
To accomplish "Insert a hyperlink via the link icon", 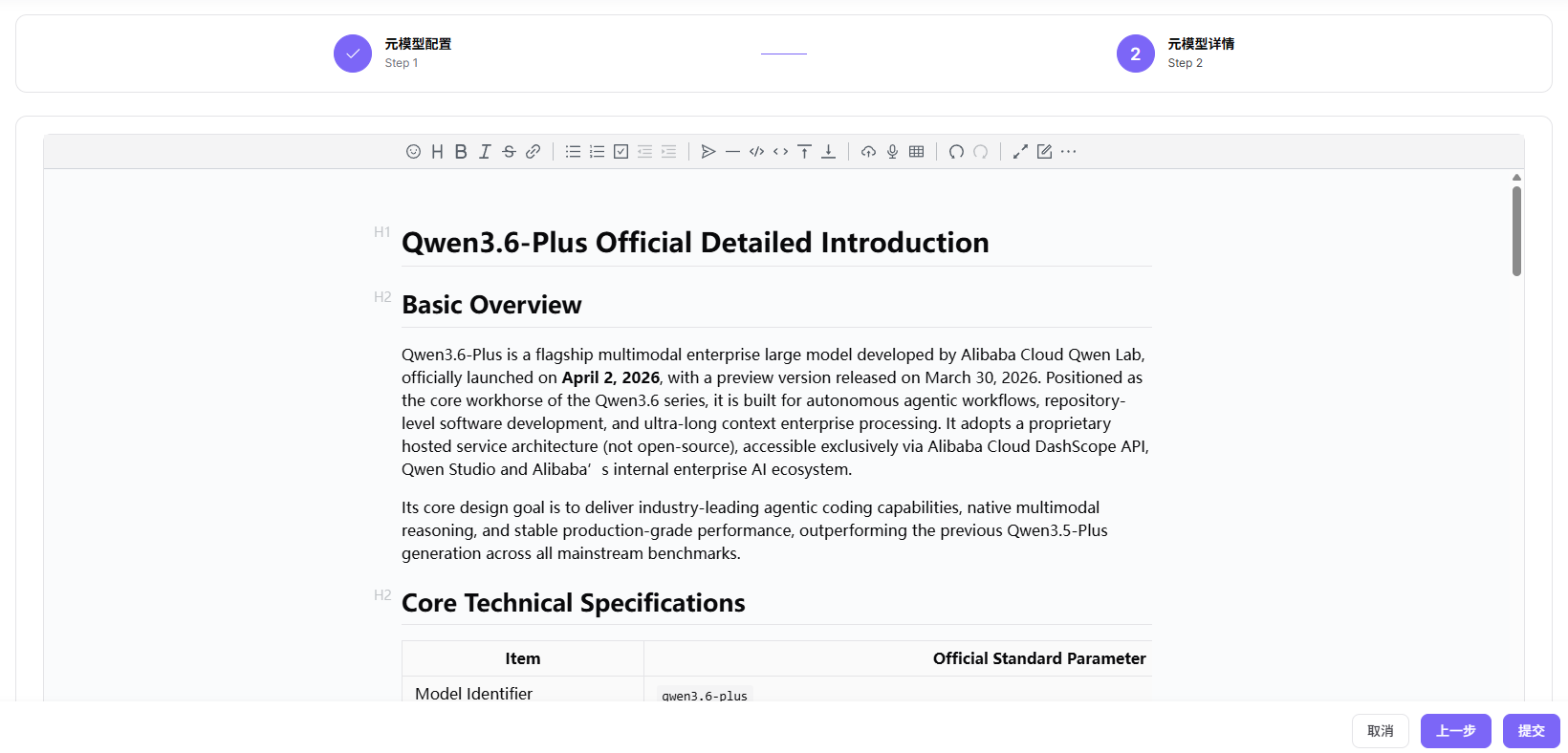I will point(533,152).
